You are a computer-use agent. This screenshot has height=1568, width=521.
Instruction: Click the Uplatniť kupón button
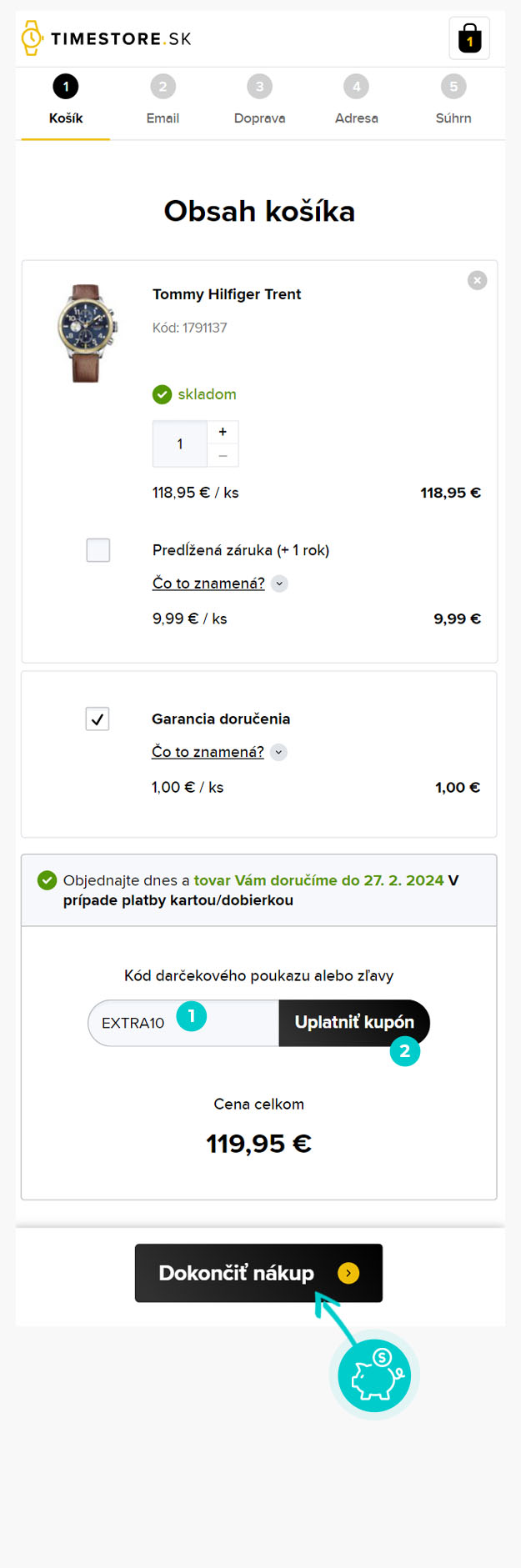354,1023
